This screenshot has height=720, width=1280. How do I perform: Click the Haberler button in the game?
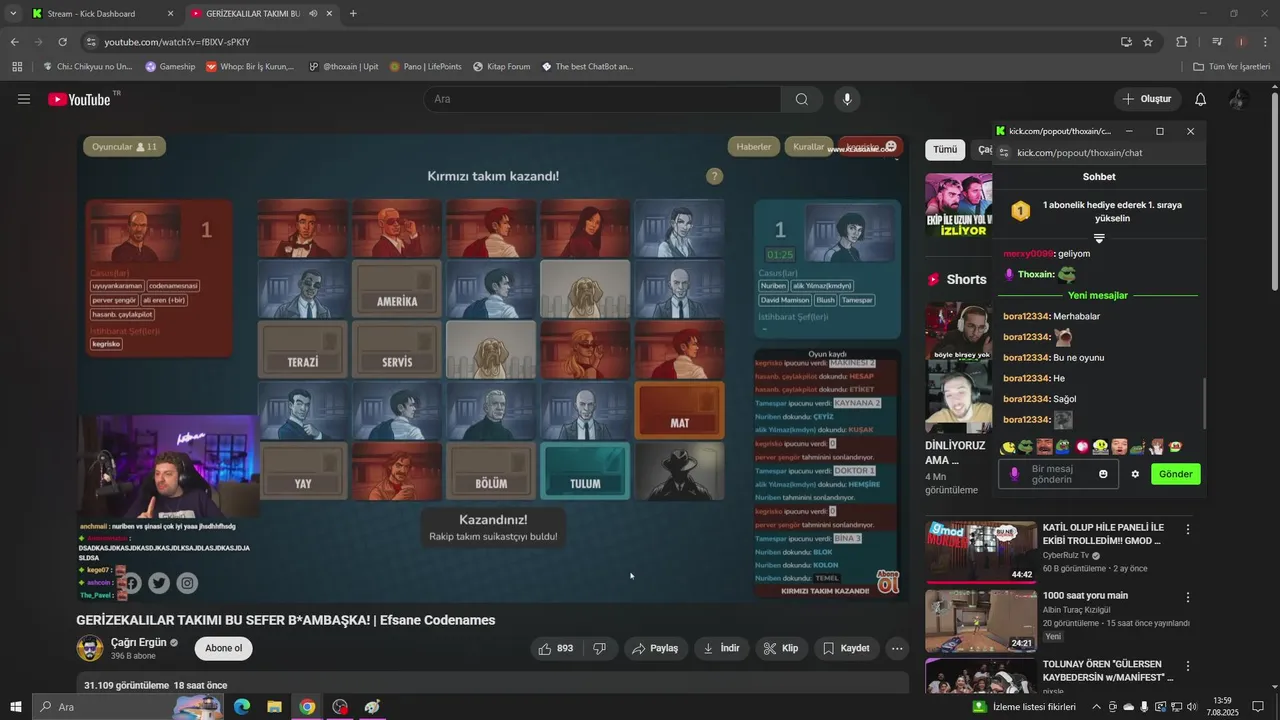point(753,147)
